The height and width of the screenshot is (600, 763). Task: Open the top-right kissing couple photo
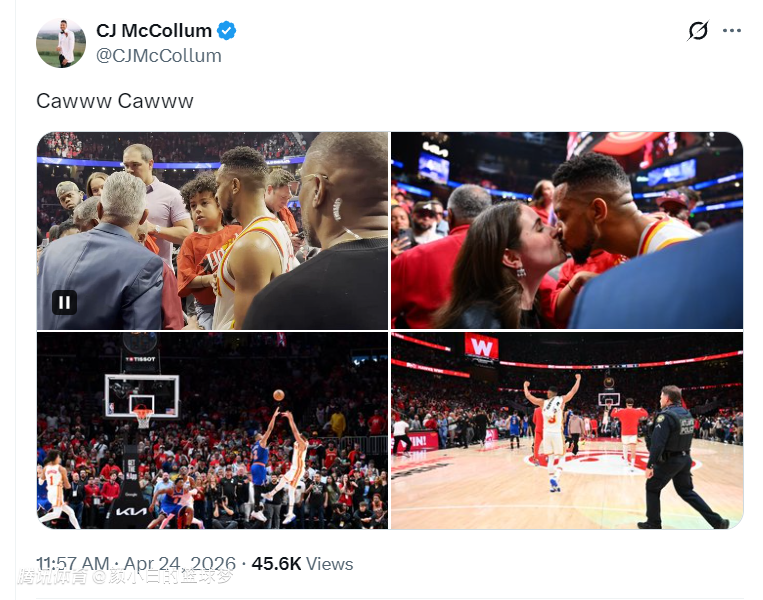point(566,231)
